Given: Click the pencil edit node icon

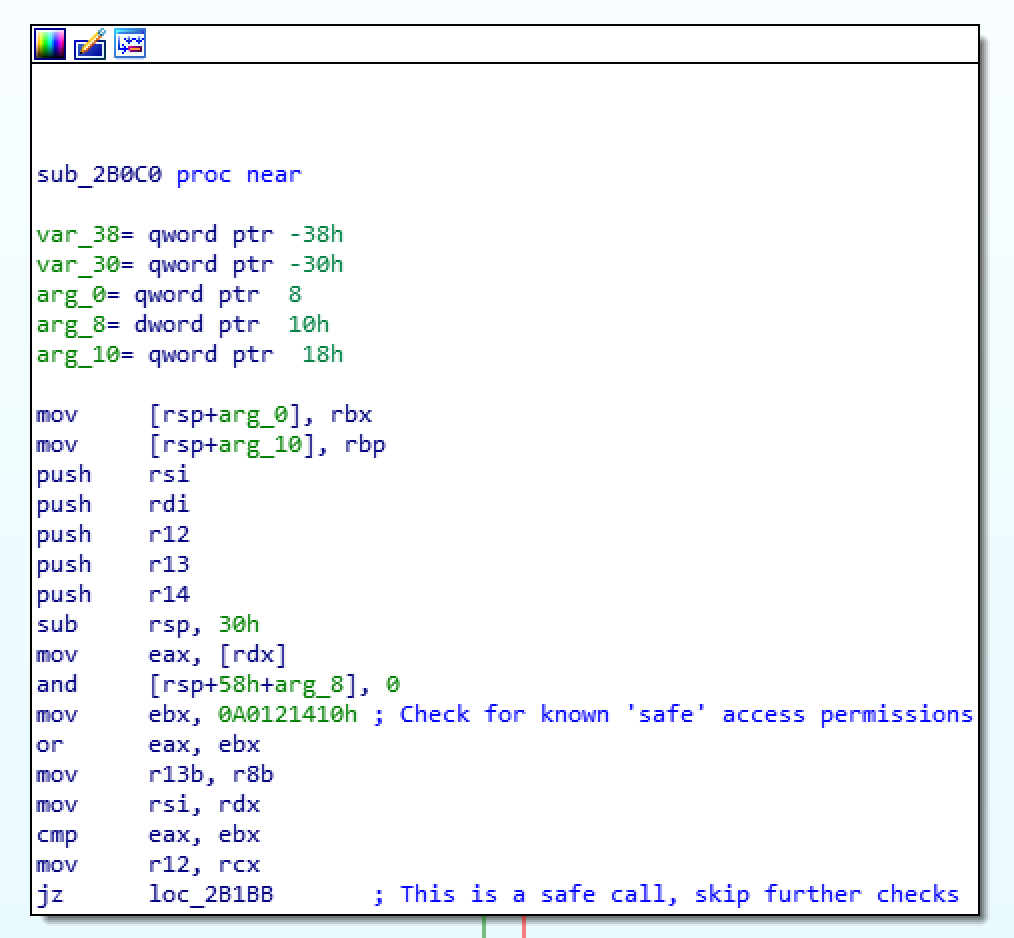Looking at the screenshot, I should (x=90, y=43).
